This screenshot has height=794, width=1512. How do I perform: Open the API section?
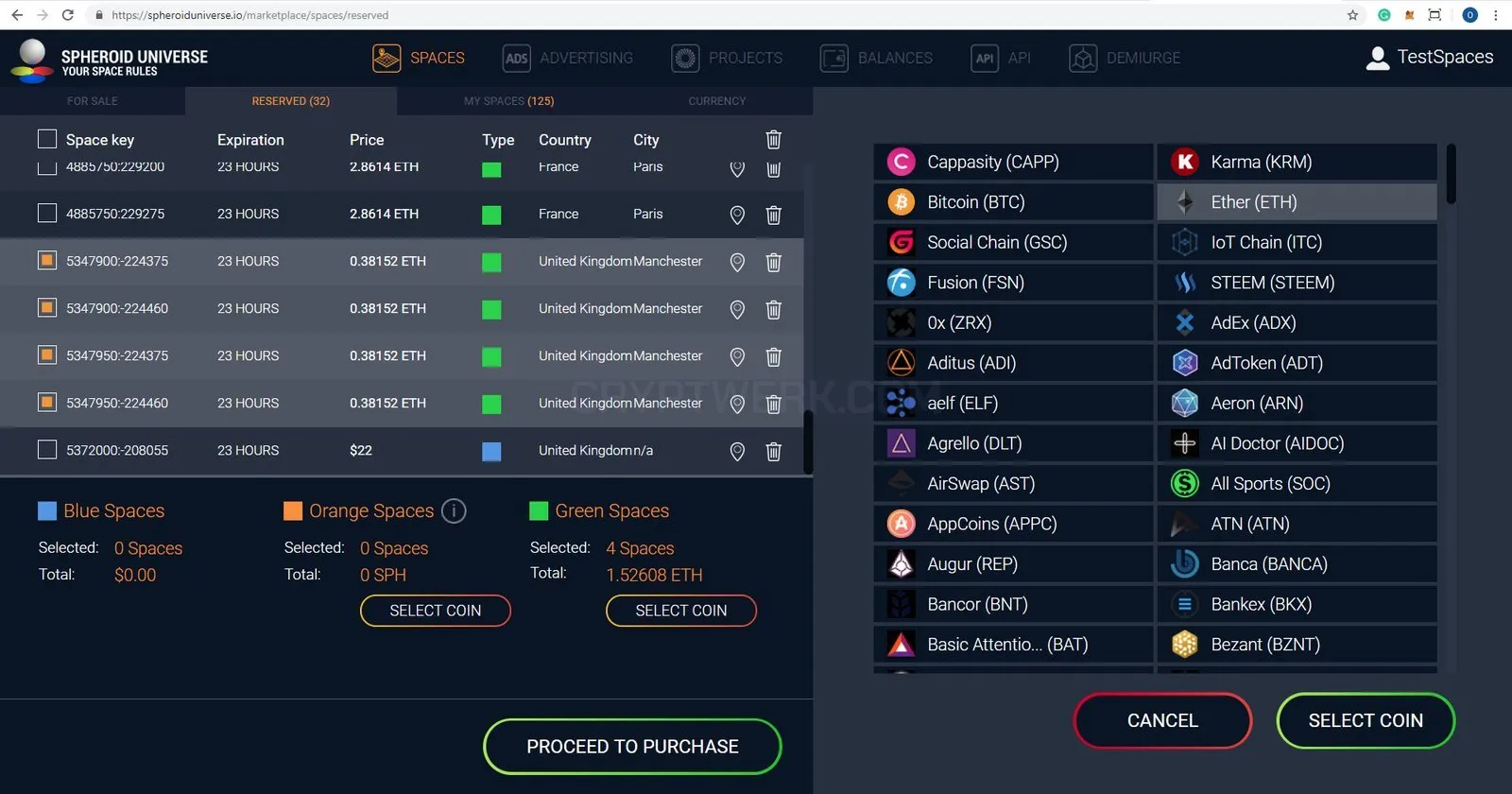[x=1001, y=59]
